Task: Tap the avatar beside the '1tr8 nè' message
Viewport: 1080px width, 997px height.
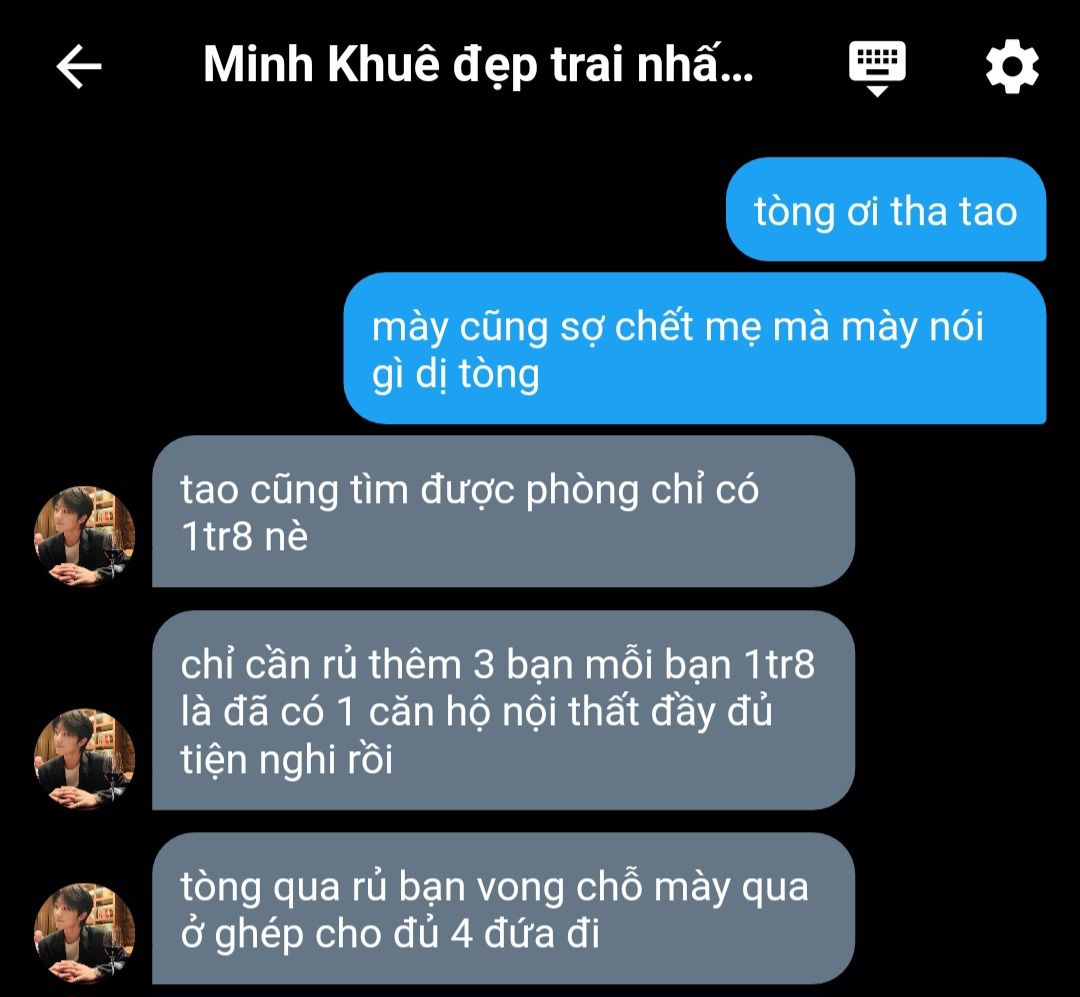Action: 84,536
